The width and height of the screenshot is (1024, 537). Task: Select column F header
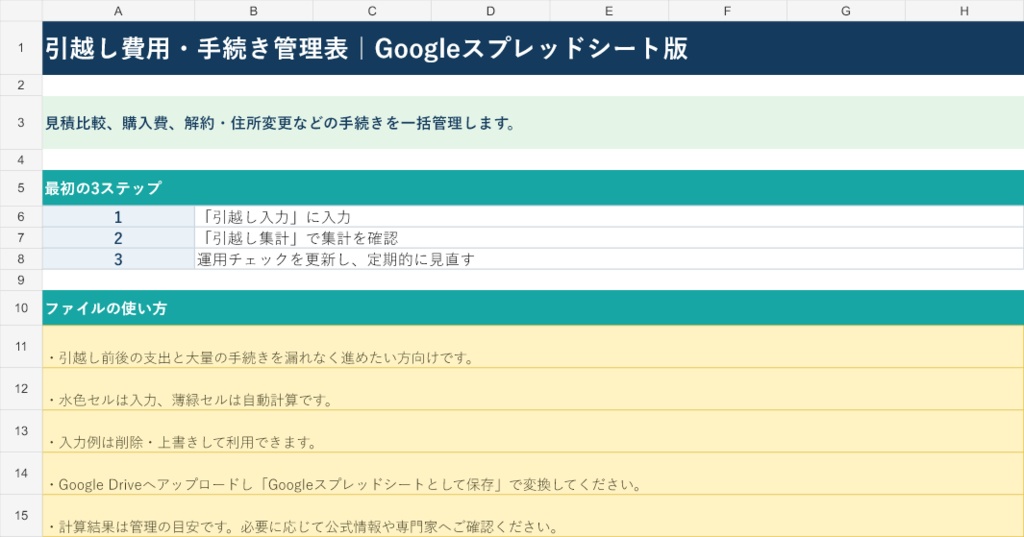pos(728,10)
